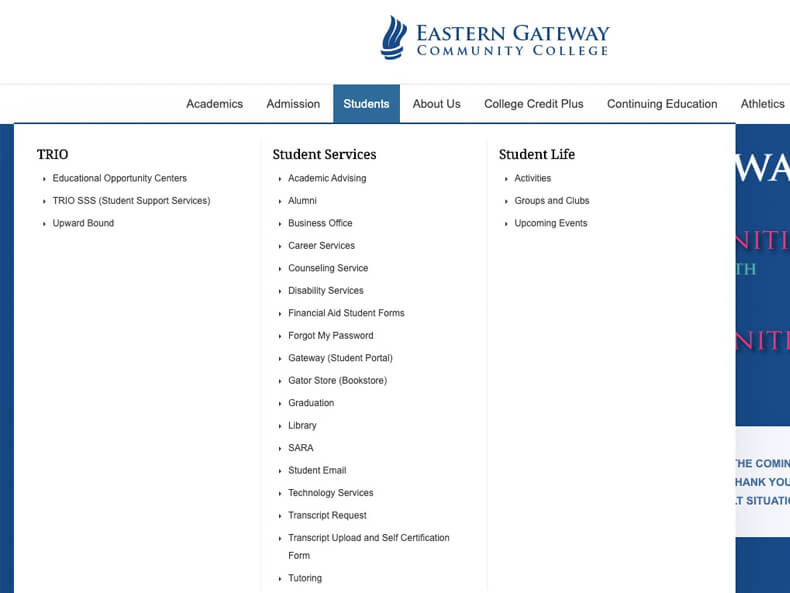Click Forgot My Password link
790x593 pixels.
(x=330, y=336)
